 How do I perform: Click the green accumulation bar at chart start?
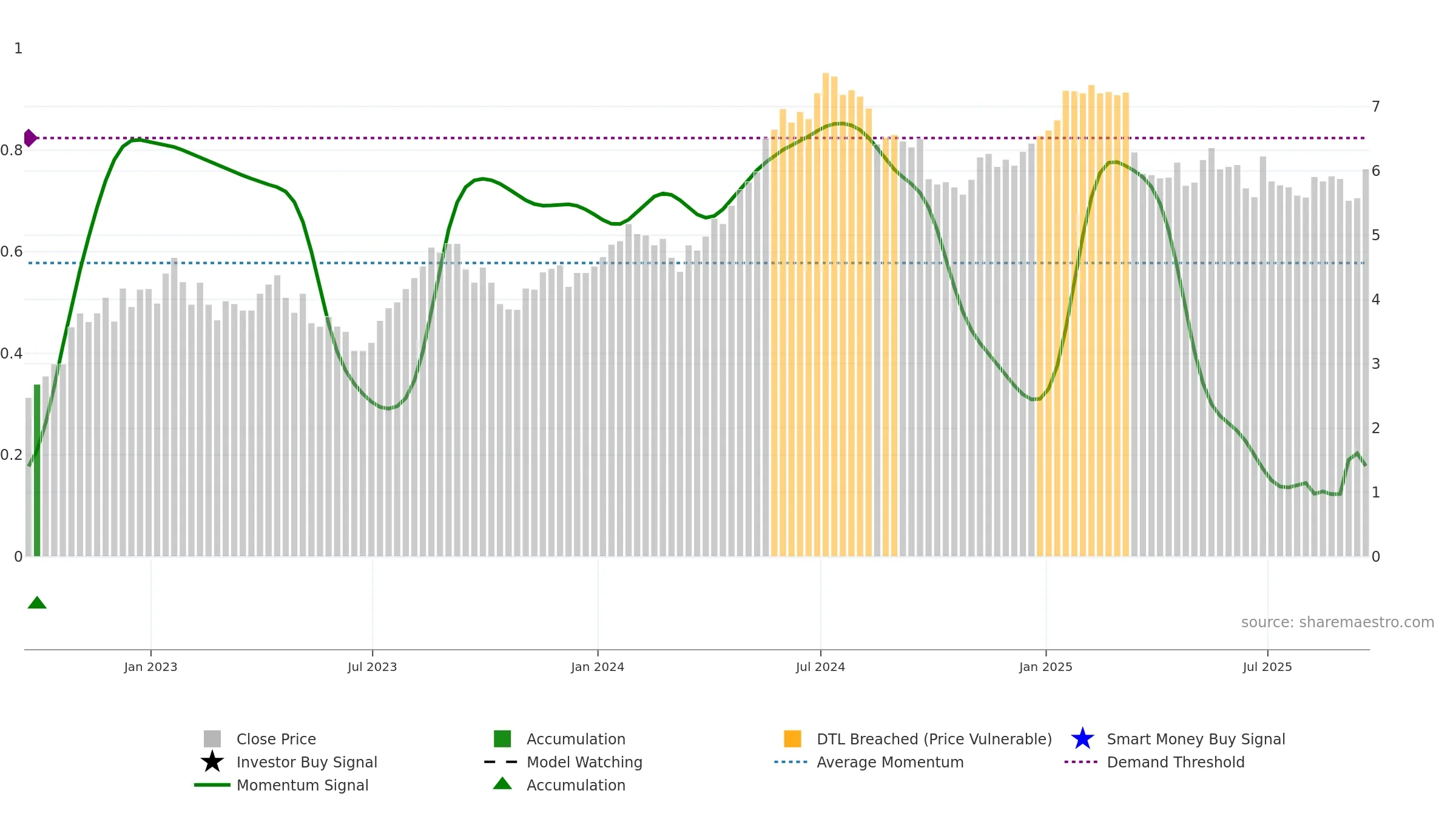(37, 470)
